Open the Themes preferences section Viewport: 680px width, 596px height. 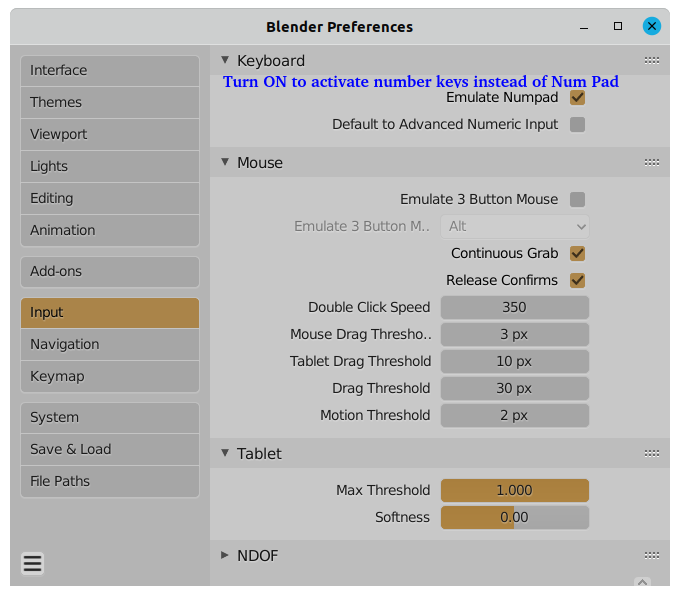(x=110, y=102)
